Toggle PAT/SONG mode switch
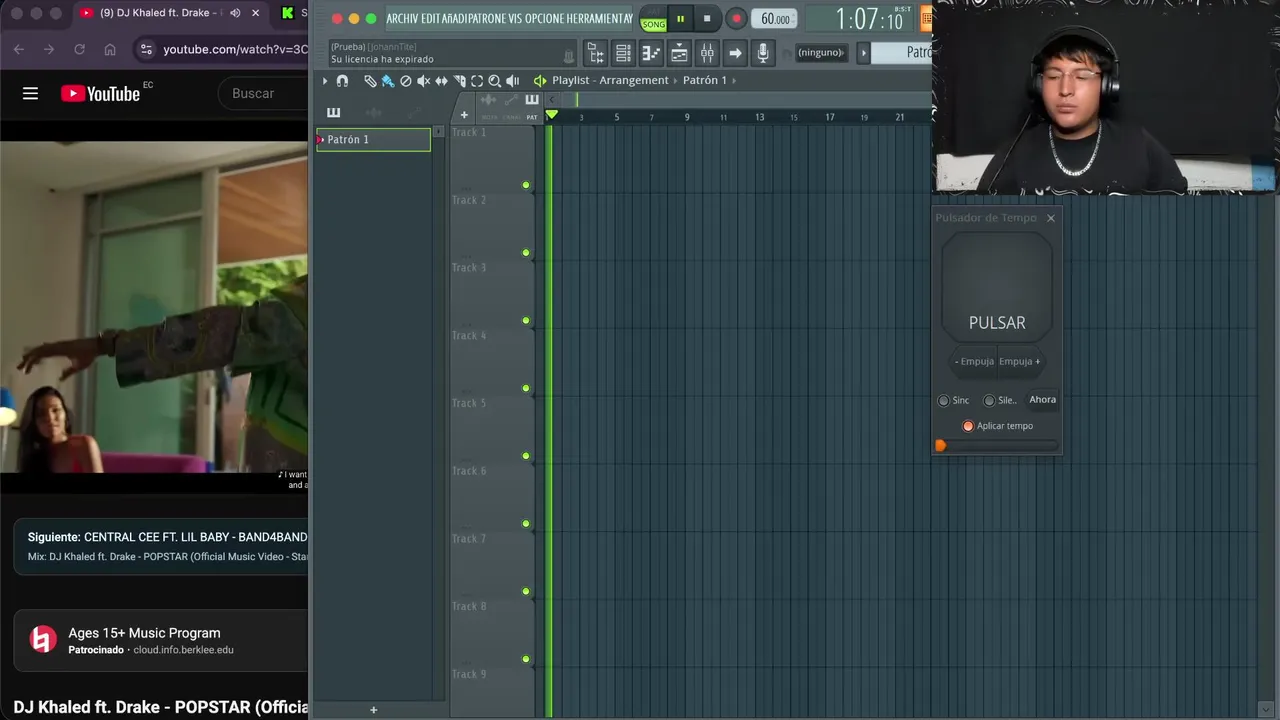 click(x=653, y=19)
